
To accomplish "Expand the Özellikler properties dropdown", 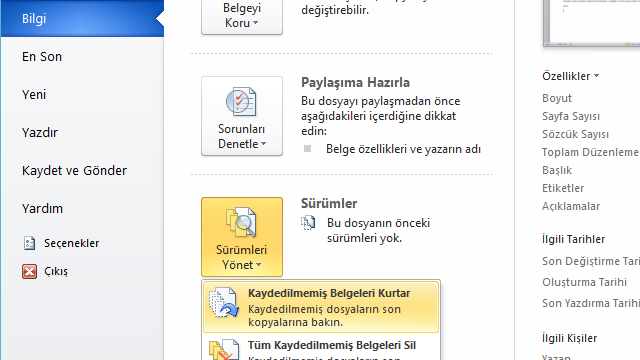I will click(570, 76).
